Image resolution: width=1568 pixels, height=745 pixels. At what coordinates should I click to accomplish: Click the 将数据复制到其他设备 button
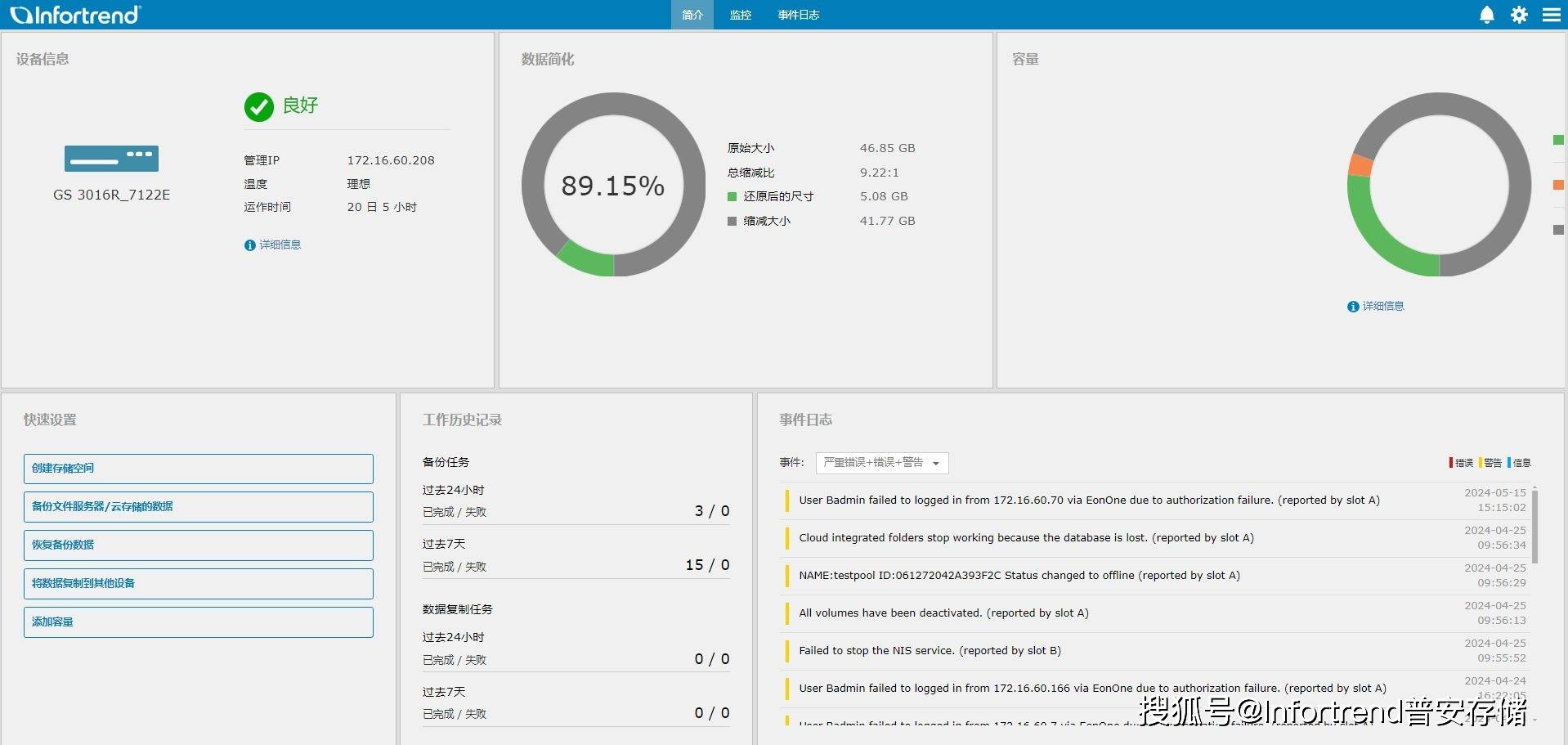199,584
